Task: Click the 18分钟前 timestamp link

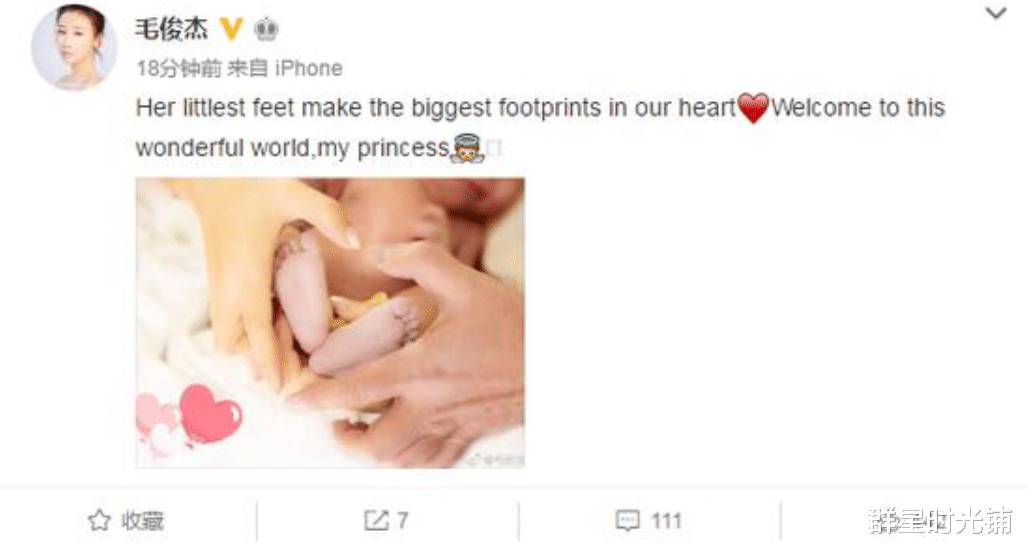Action: click(178, 68)
